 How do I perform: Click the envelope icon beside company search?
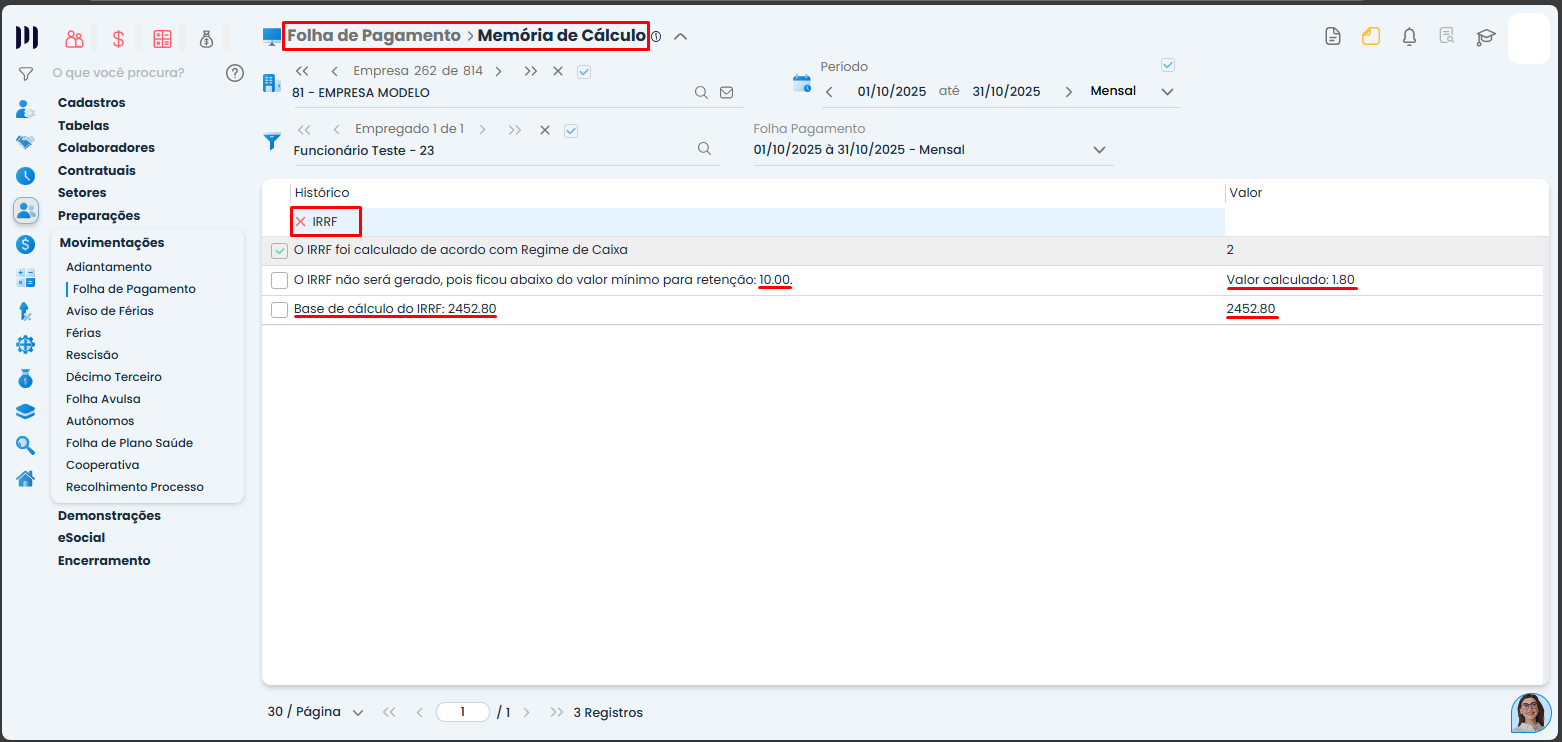click(x=727, y=93)
